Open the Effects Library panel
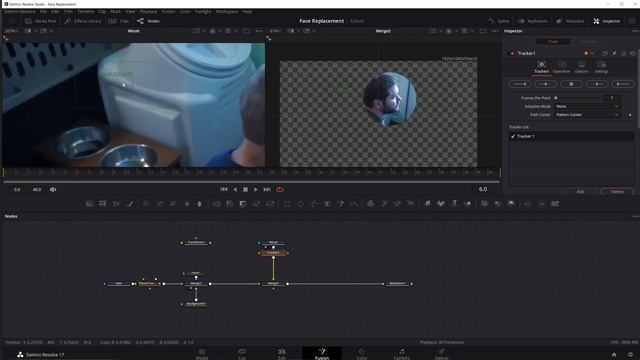The height and width of the screenshot is (360, 640). 83,21
